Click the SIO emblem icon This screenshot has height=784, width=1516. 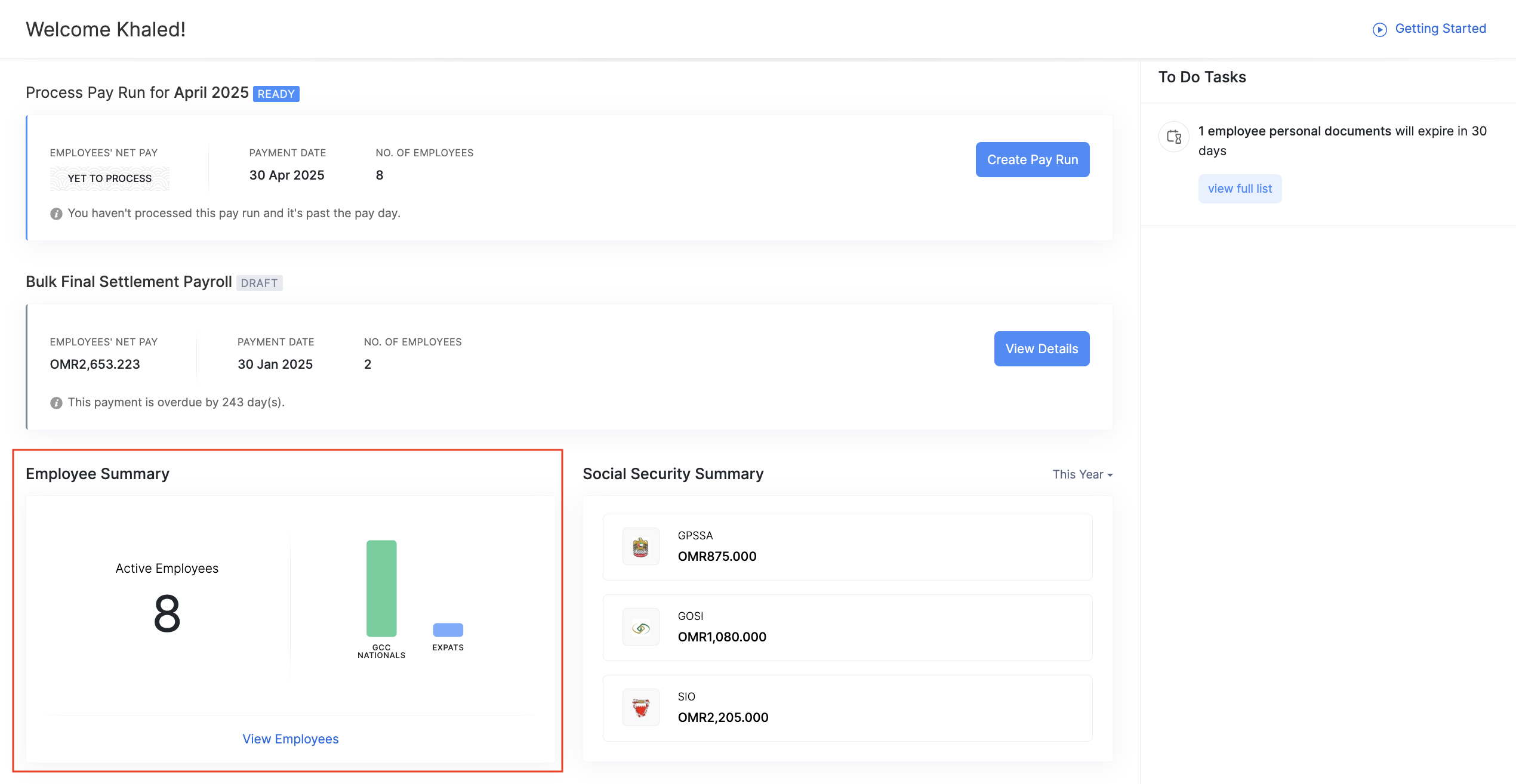(640, 708)
